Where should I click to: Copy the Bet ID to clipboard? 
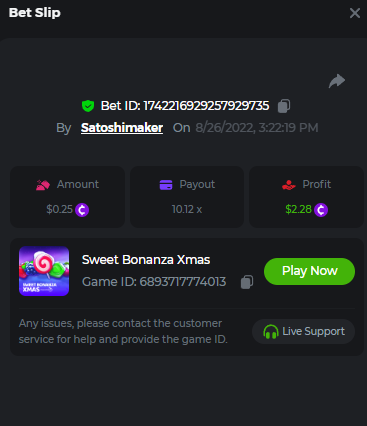[284, 106]
